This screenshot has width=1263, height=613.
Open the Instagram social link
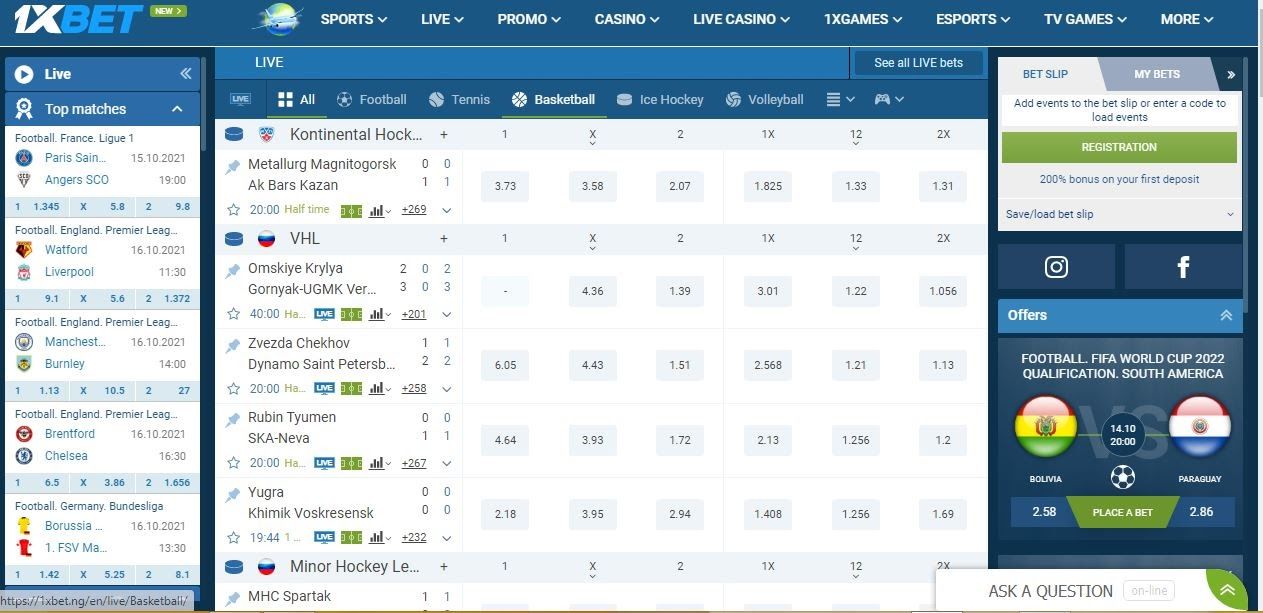(1056, 267)
